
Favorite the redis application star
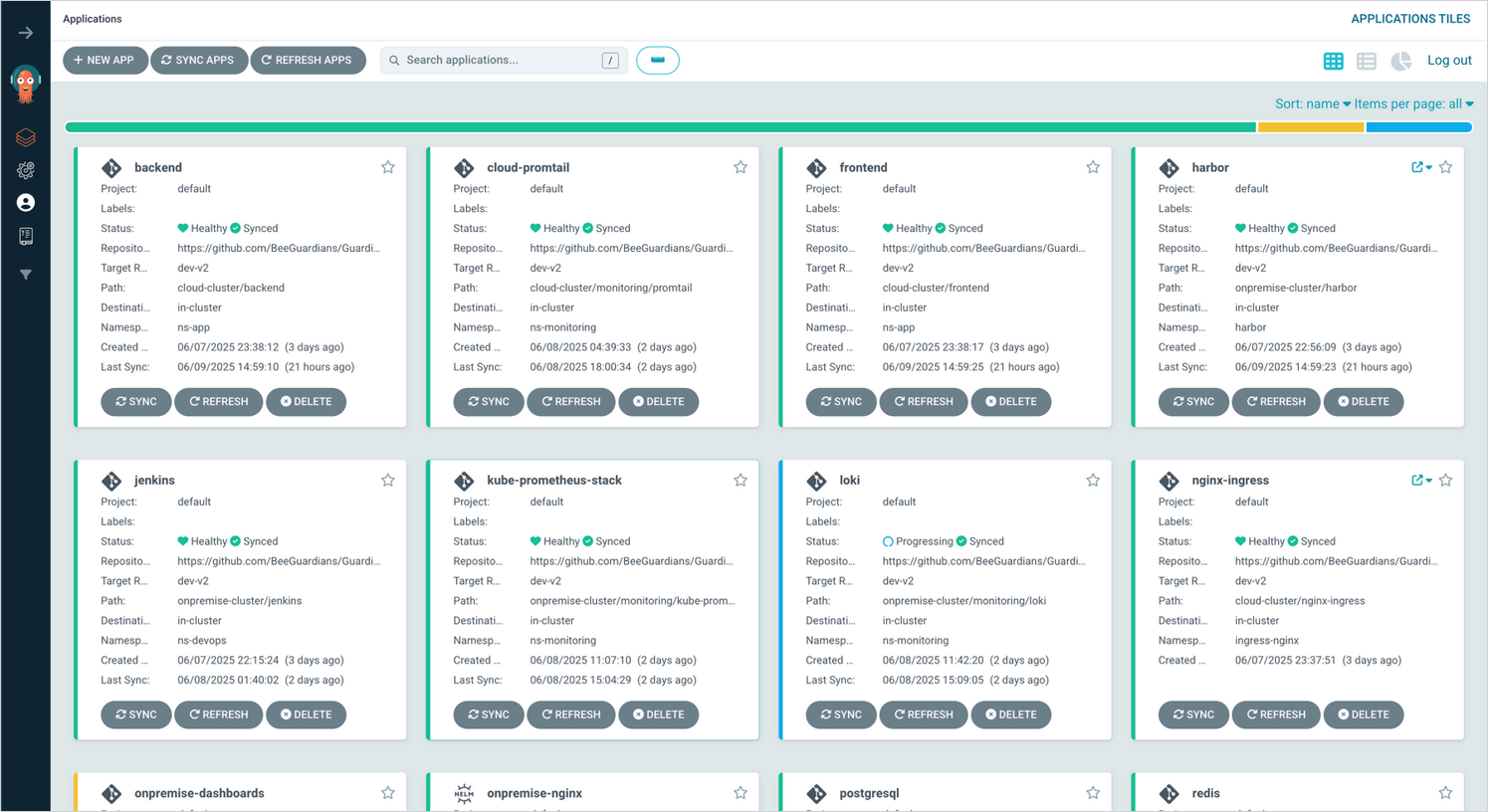pyautogui.click(x=1445, y=793)
